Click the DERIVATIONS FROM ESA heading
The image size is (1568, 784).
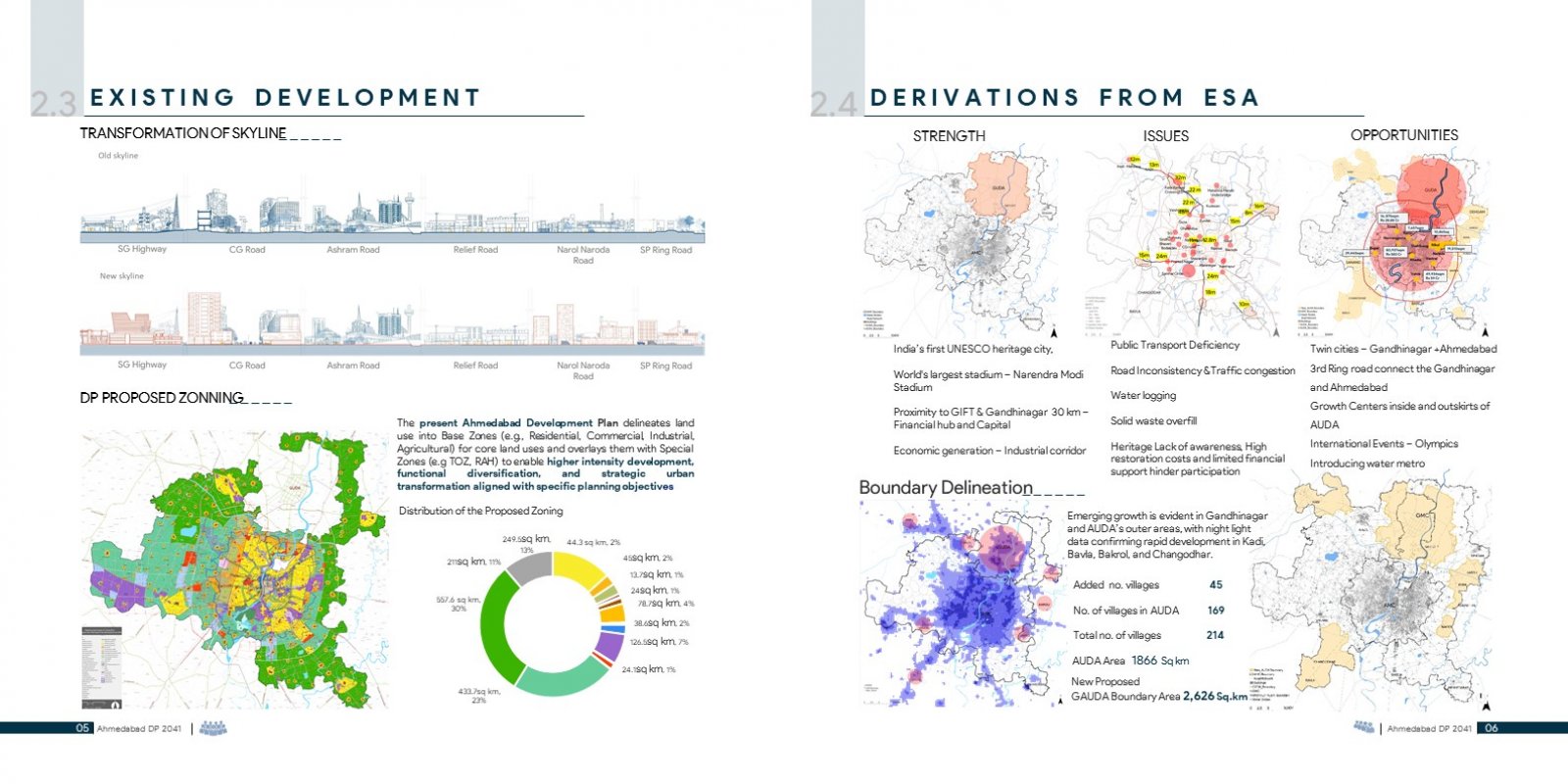pos(1064,98)
